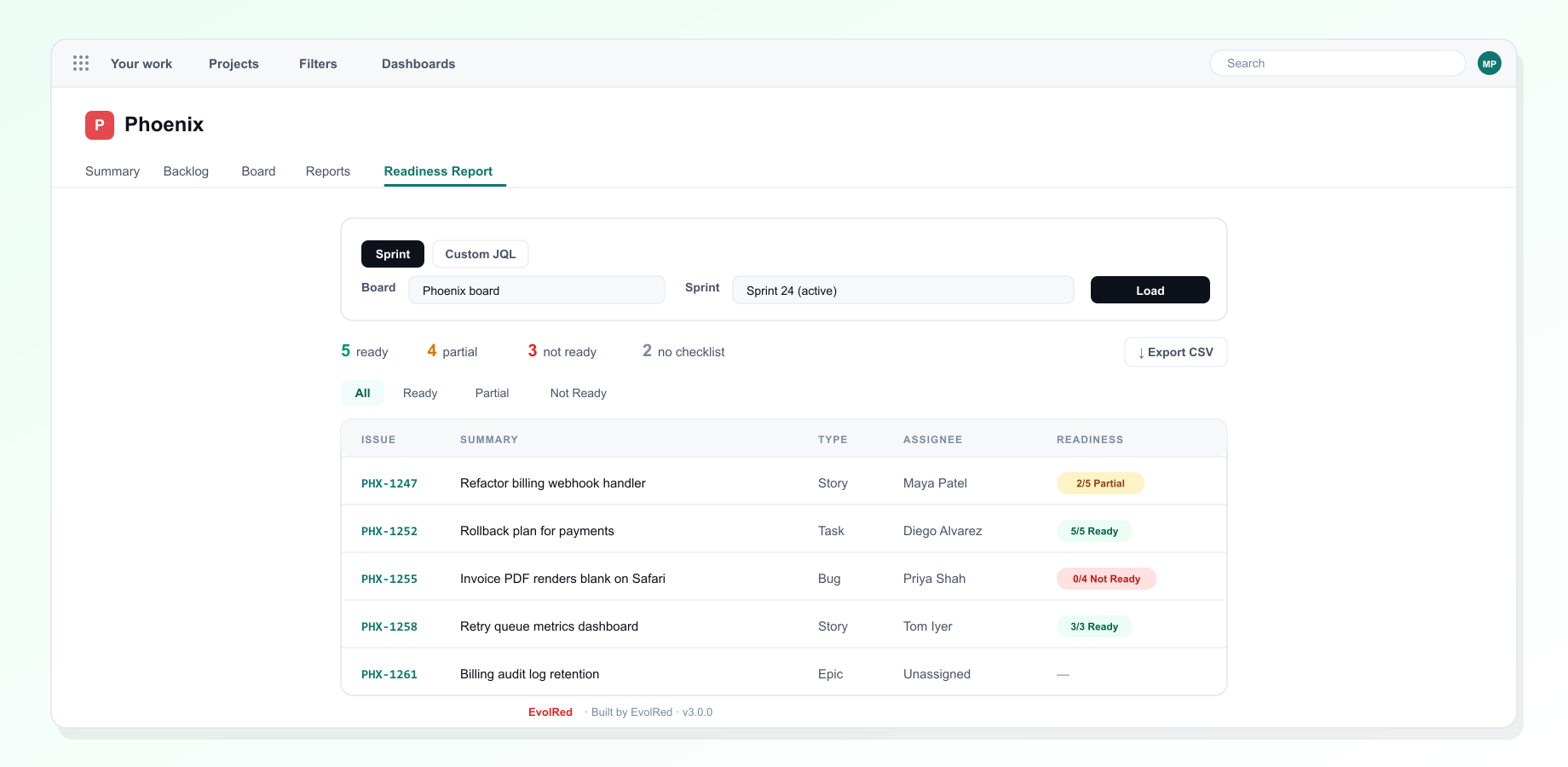Filter list by Partial
The height and width of the screenshot is (767, 1568).
point(493,393)
